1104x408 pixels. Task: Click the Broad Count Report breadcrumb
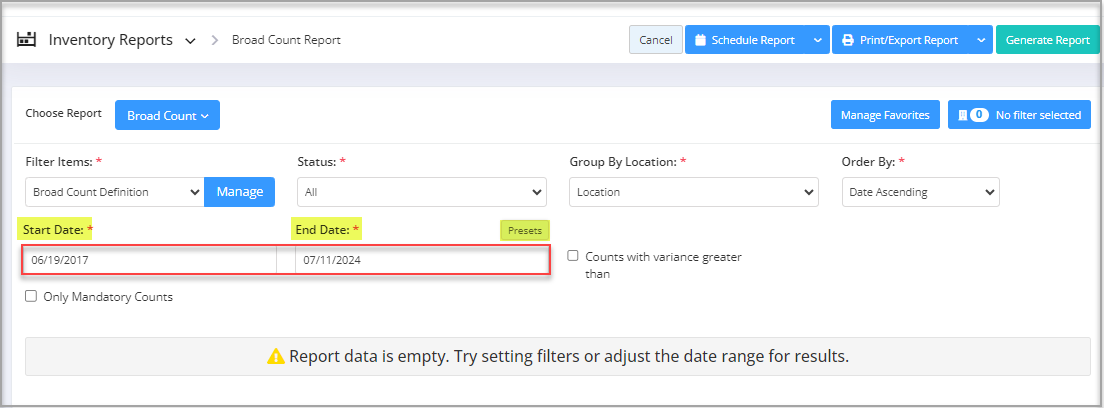tap(286, 41)
